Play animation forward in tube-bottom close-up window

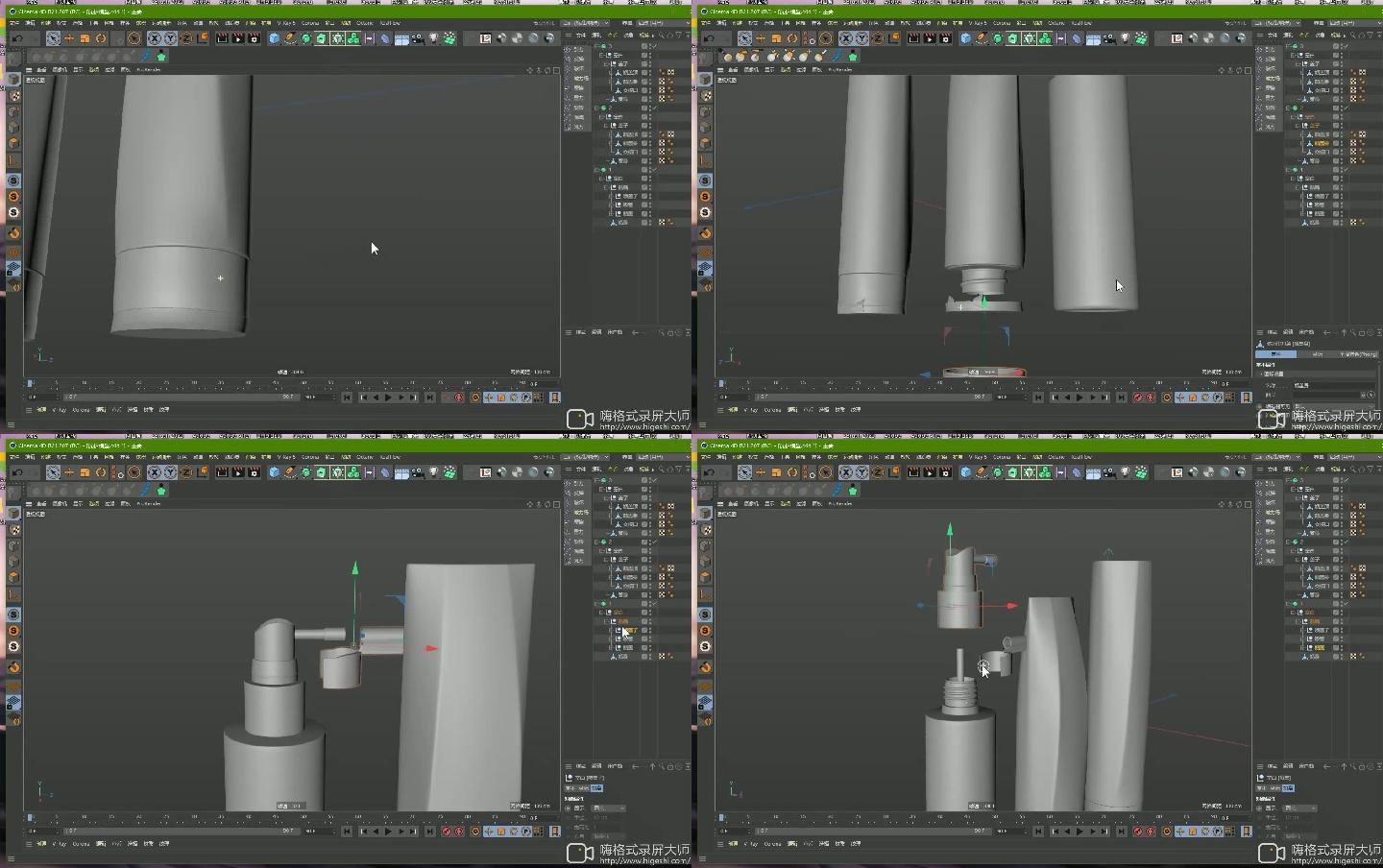(x=388, y=398)
